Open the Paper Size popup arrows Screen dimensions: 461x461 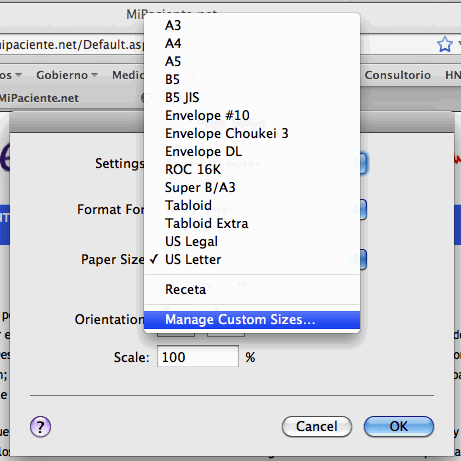[x=363, y=259]
